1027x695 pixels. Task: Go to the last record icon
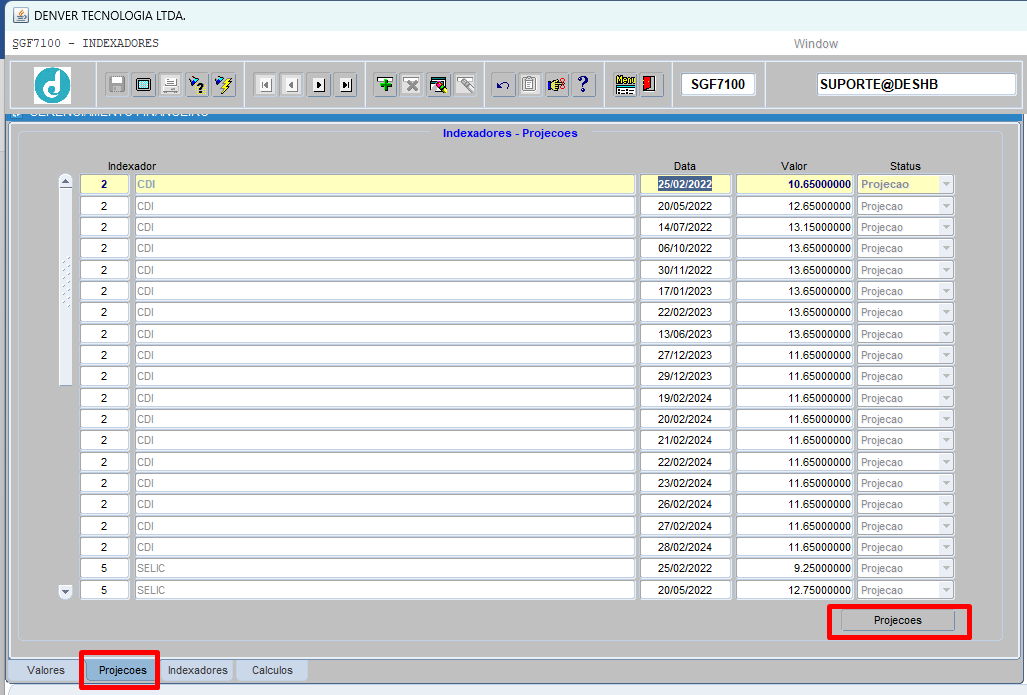[x=346, y=85]
